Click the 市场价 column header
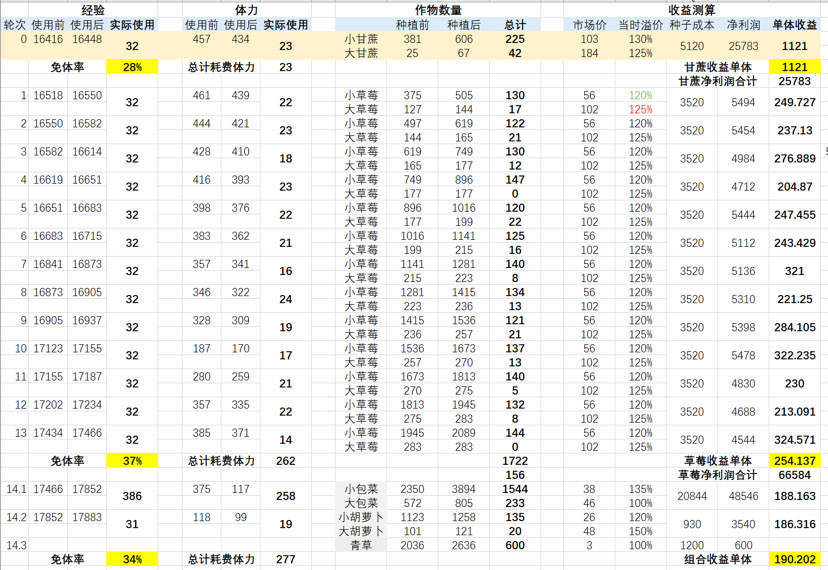This screenshot has width=828, height=570. [x=589, y=25]
